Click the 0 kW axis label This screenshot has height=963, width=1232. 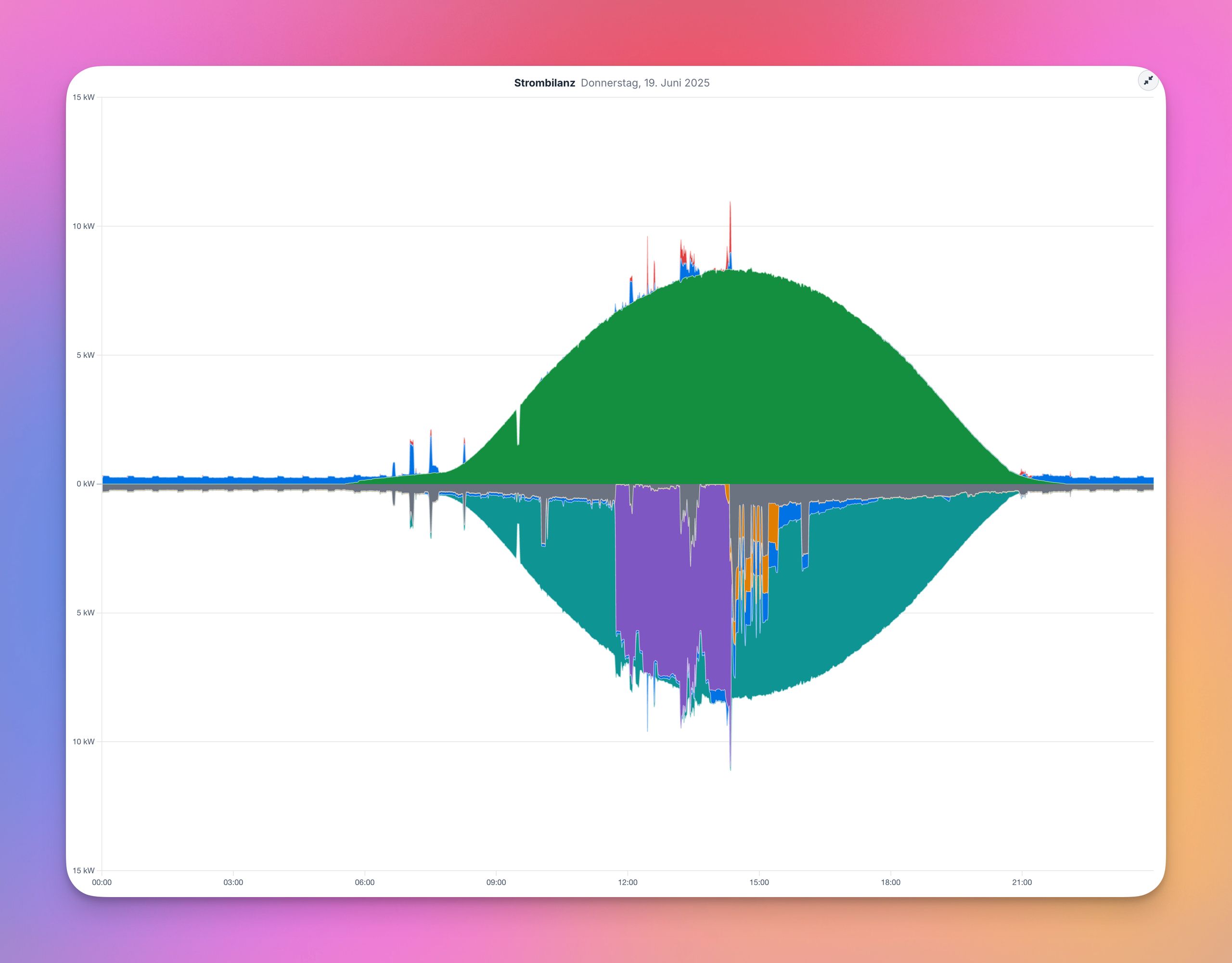click(85, 484)
